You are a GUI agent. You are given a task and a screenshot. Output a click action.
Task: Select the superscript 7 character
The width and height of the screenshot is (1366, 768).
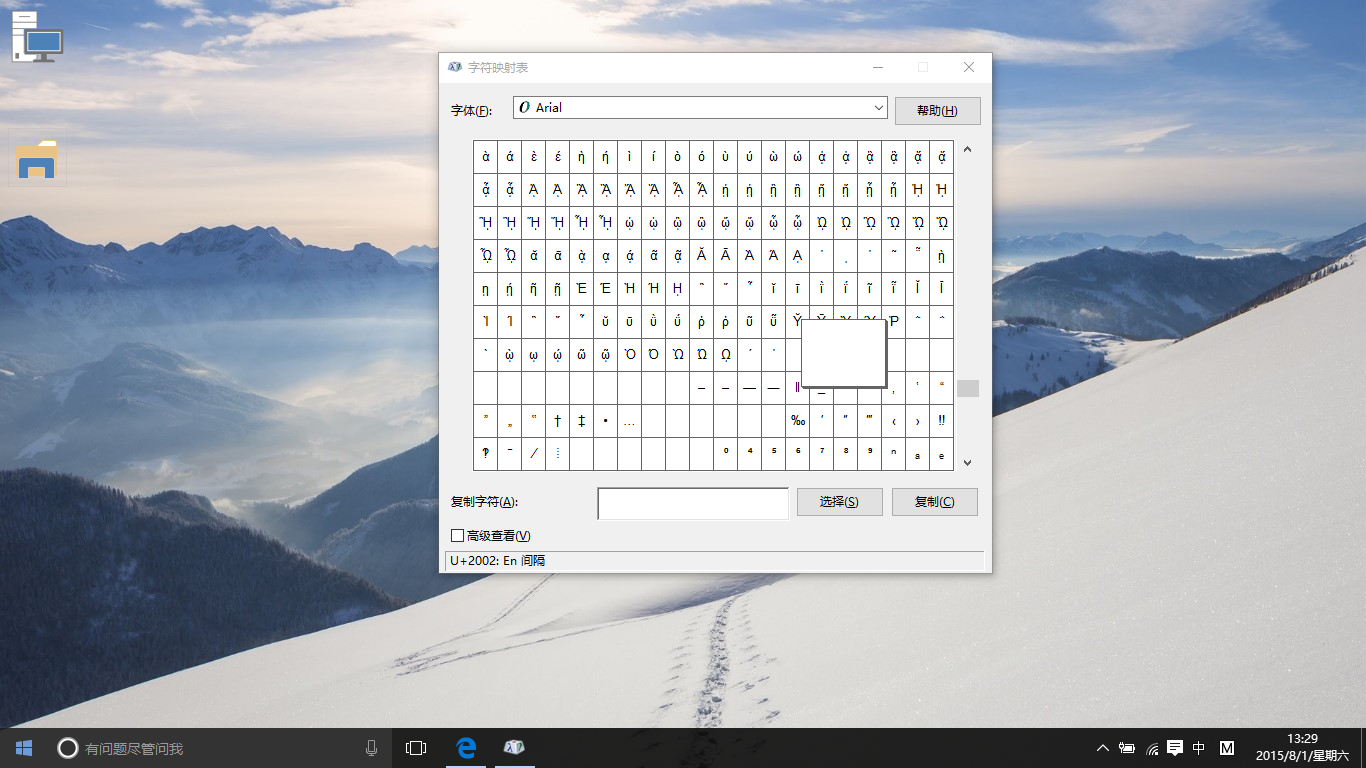(822, 454)
